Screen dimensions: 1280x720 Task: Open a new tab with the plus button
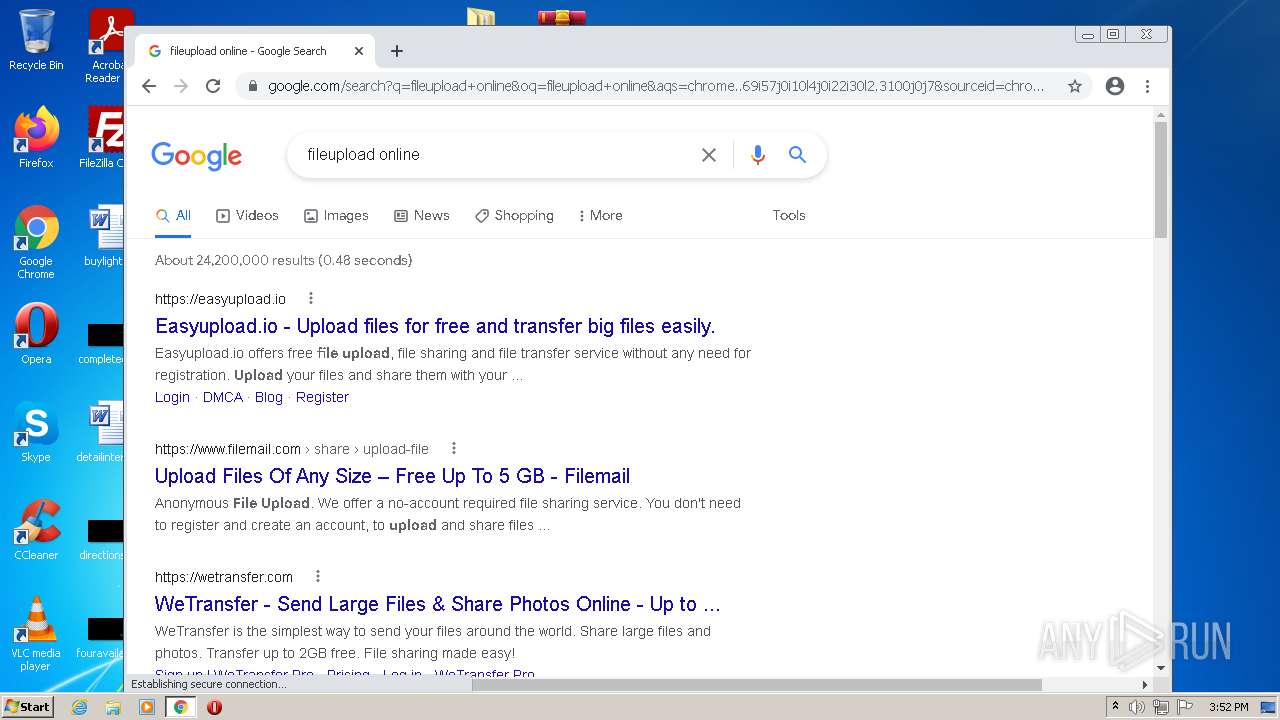coord(397,51)
